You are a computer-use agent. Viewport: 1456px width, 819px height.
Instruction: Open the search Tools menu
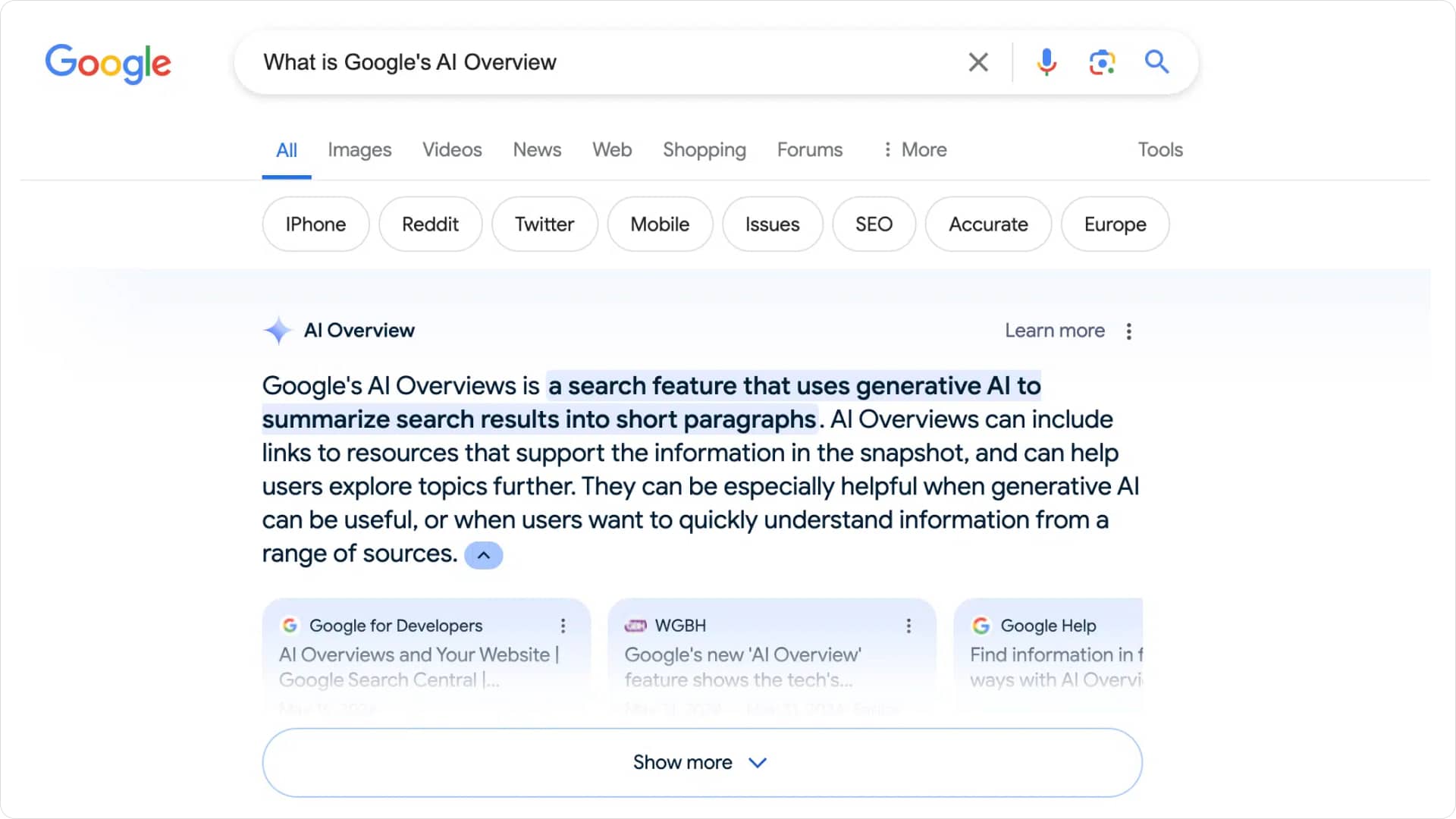click(1160, 149)
